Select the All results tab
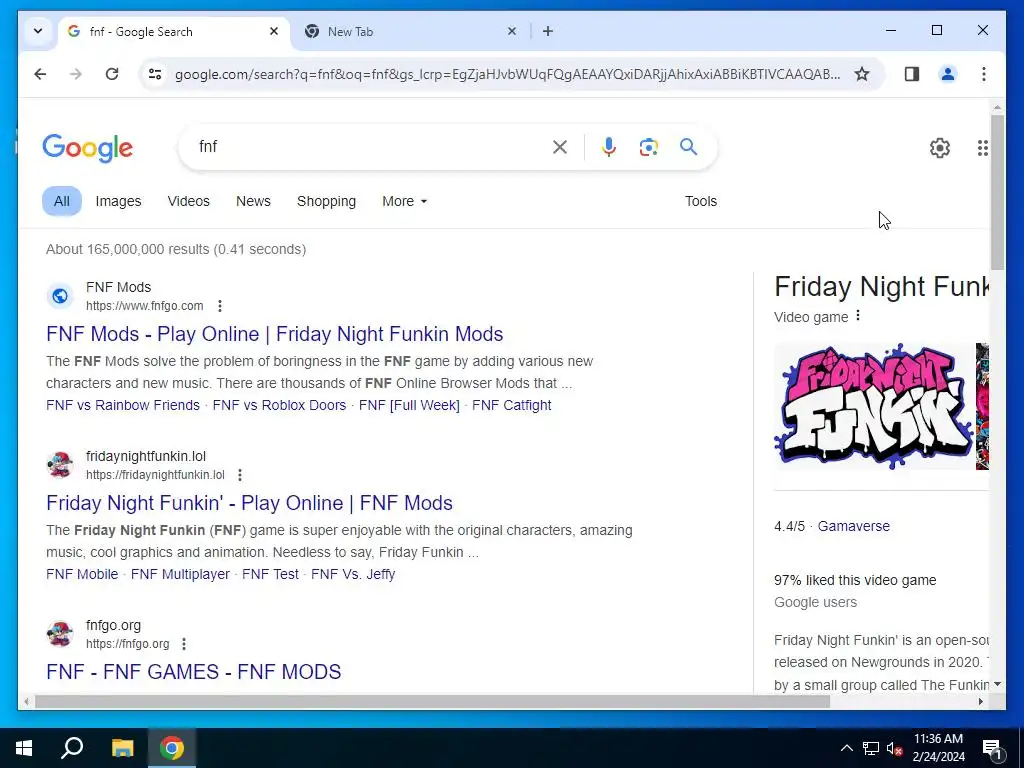Viewport: 1024px width, 768px height. [x=62, y=201]
